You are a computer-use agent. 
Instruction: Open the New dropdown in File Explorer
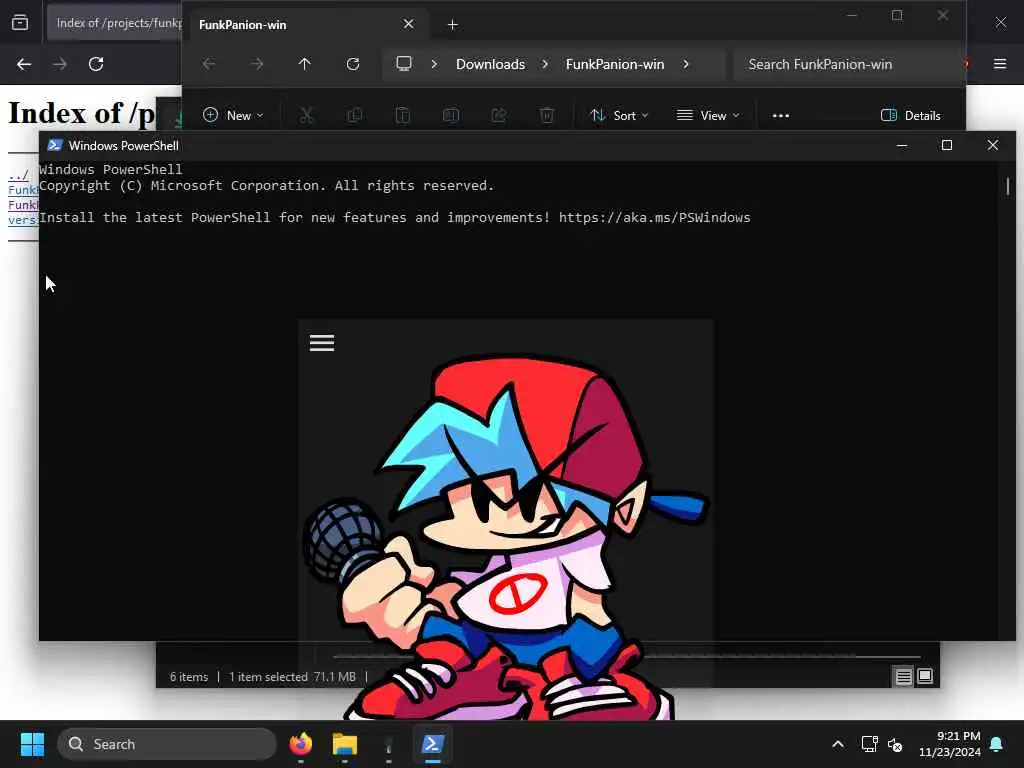pos(233,116)
